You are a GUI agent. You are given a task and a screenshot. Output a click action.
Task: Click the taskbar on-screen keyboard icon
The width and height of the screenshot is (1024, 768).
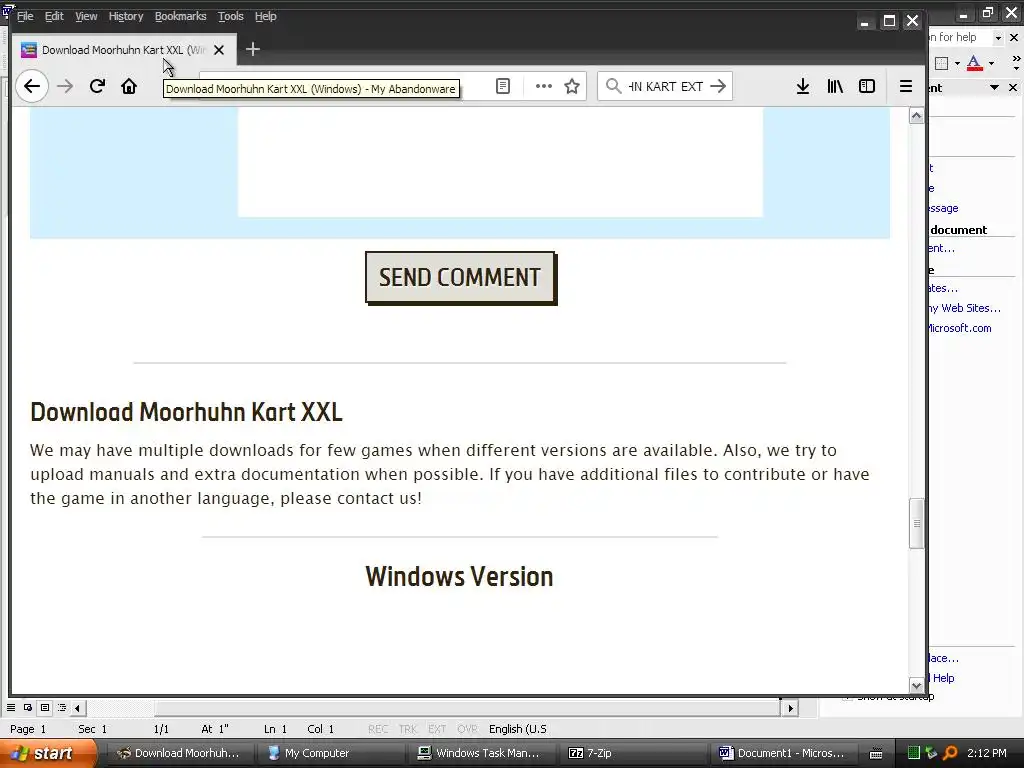tap(876, 754)
